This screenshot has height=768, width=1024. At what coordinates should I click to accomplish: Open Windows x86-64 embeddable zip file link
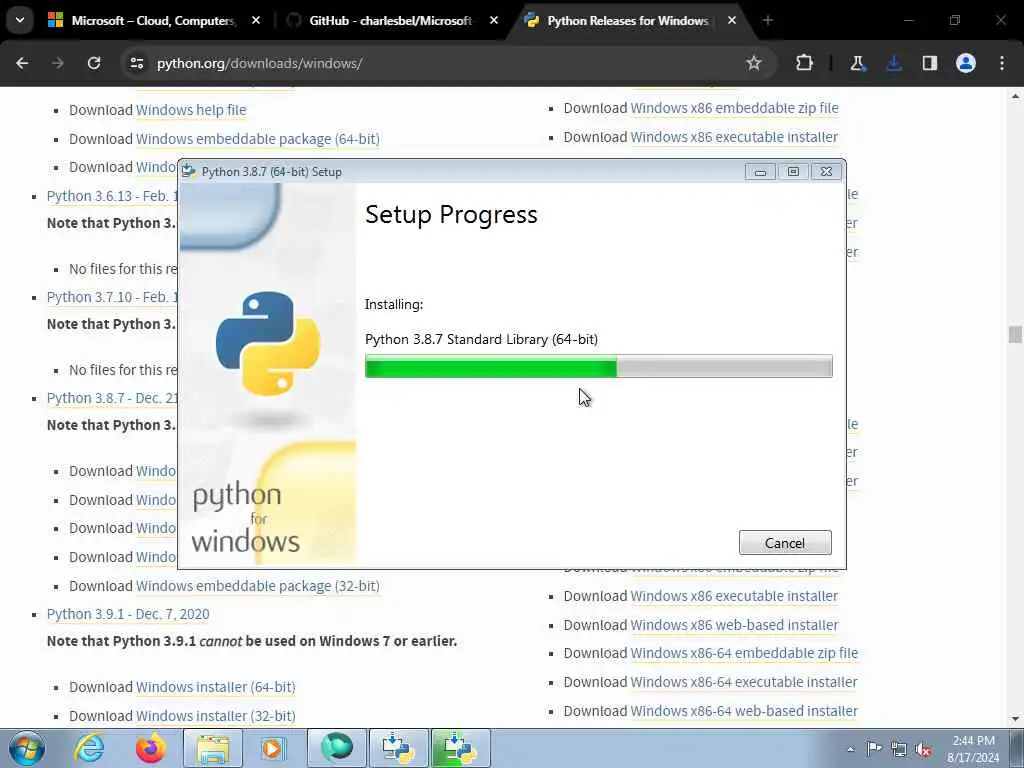tap(744, 653)
